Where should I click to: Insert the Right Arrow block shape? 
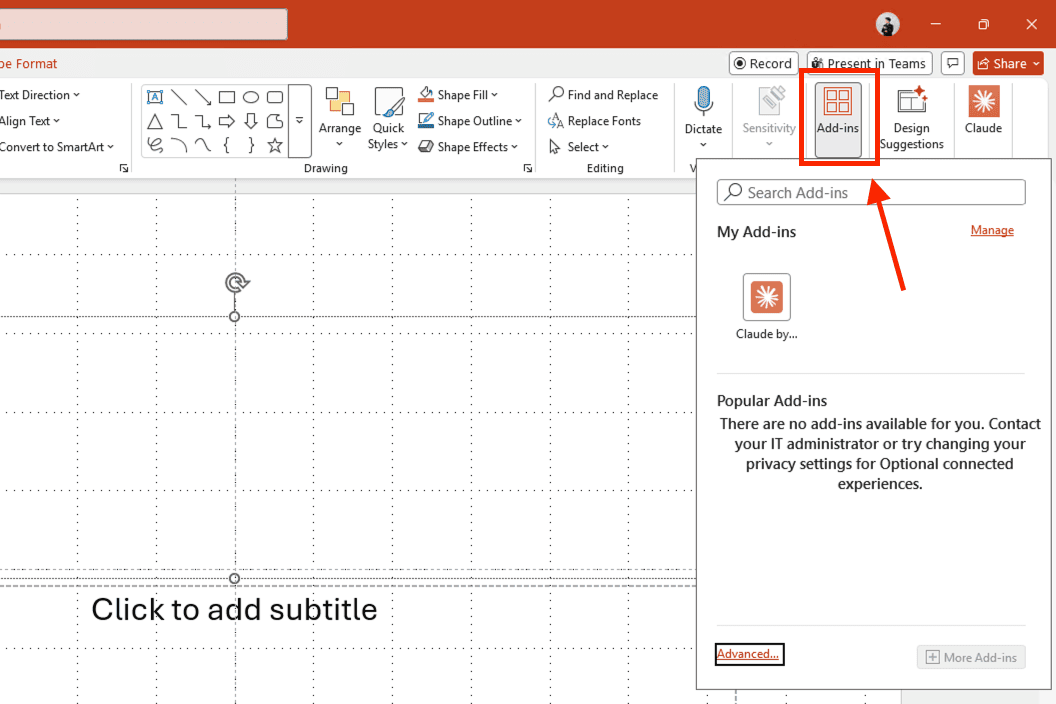click(227, 121)
